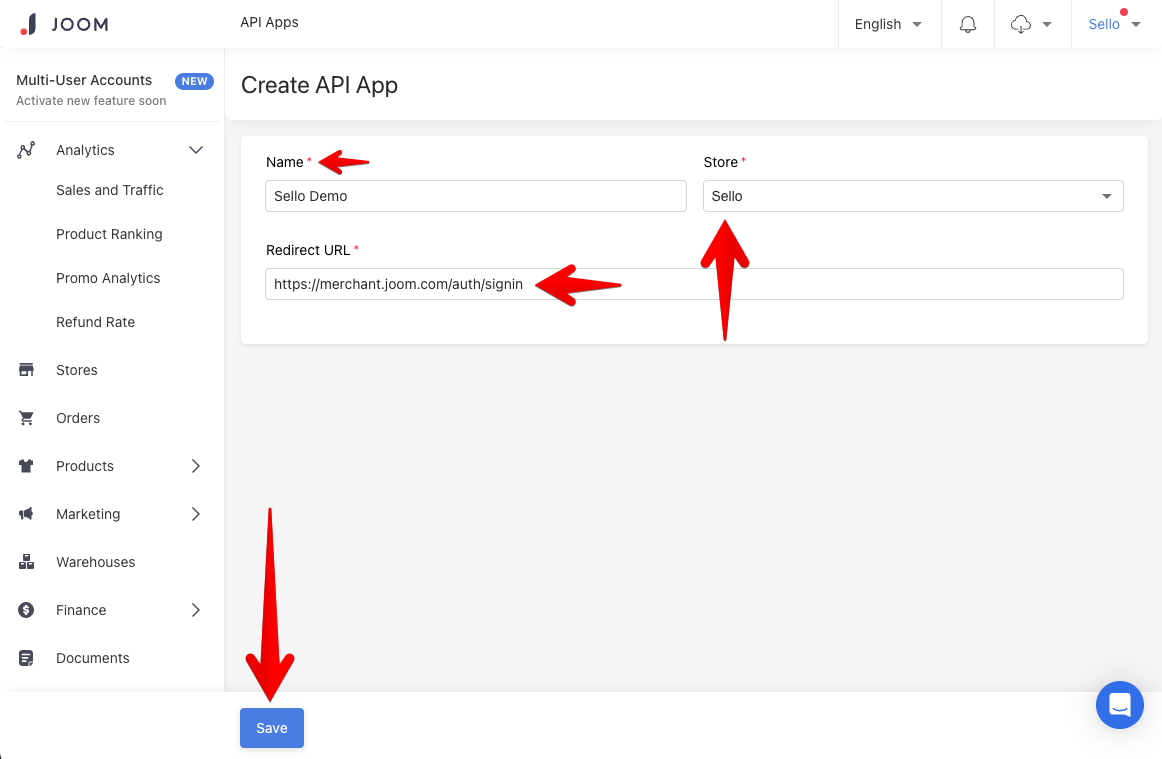Expand the Marketing submenu chevron

coord(196,514)
